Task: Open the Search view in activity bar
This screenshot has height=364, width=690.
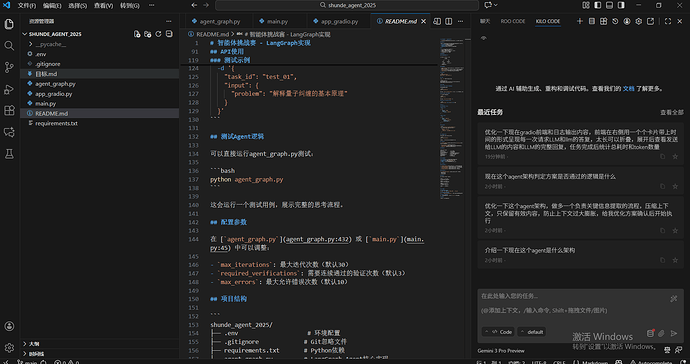Action: coord(9,46)
